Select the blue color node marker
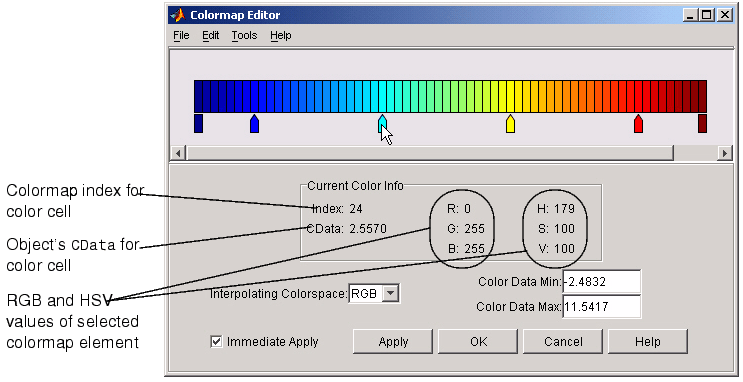This screenshot has width=743, height=382. (254, 123)
